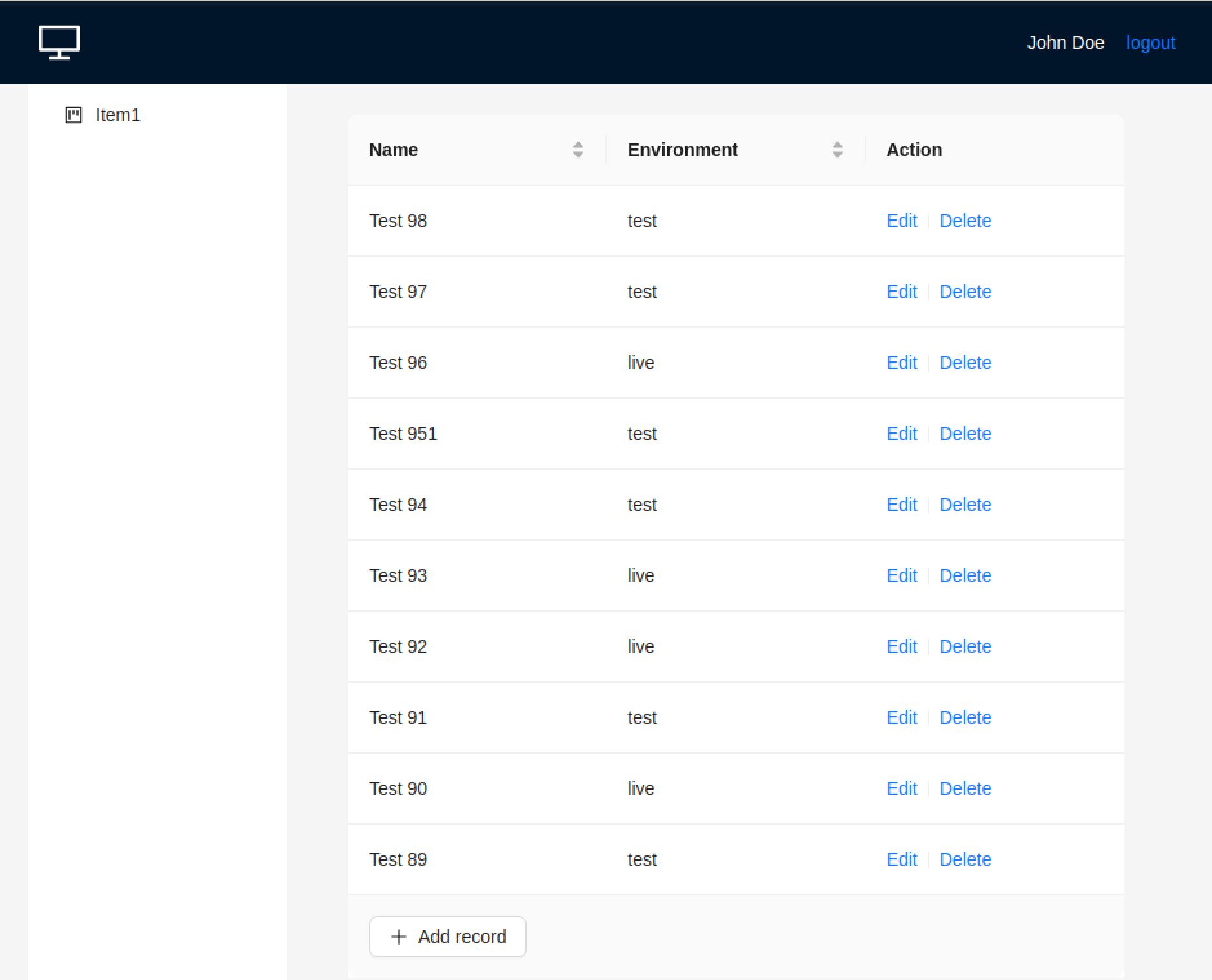Screen dimensions: 1212x980
Task: Click the logout link
Action: (x=1150, y=42)
